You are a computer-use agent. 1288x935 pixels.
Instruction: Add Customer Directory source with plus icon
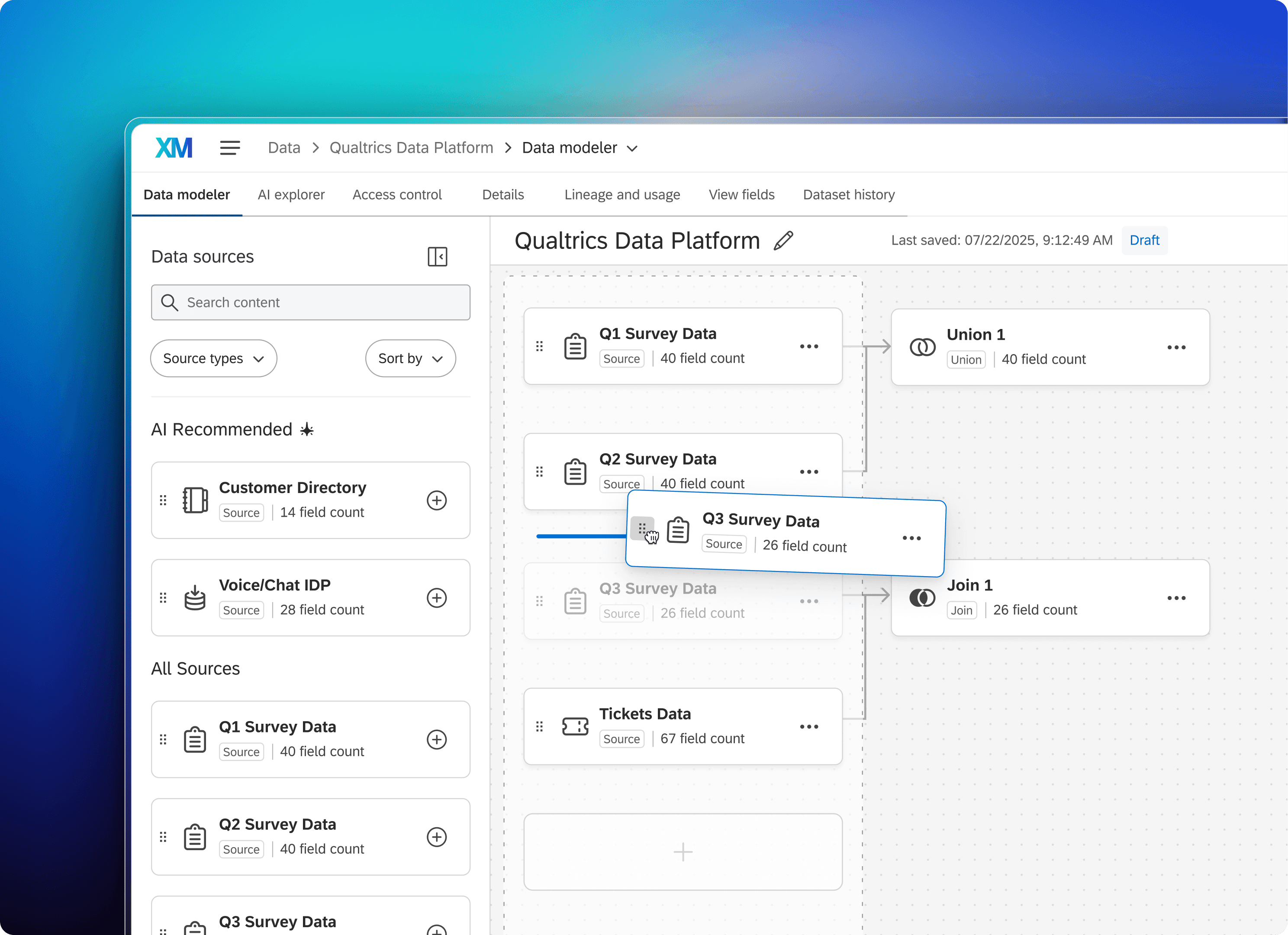pyautogui.click(x=436, y=500)
